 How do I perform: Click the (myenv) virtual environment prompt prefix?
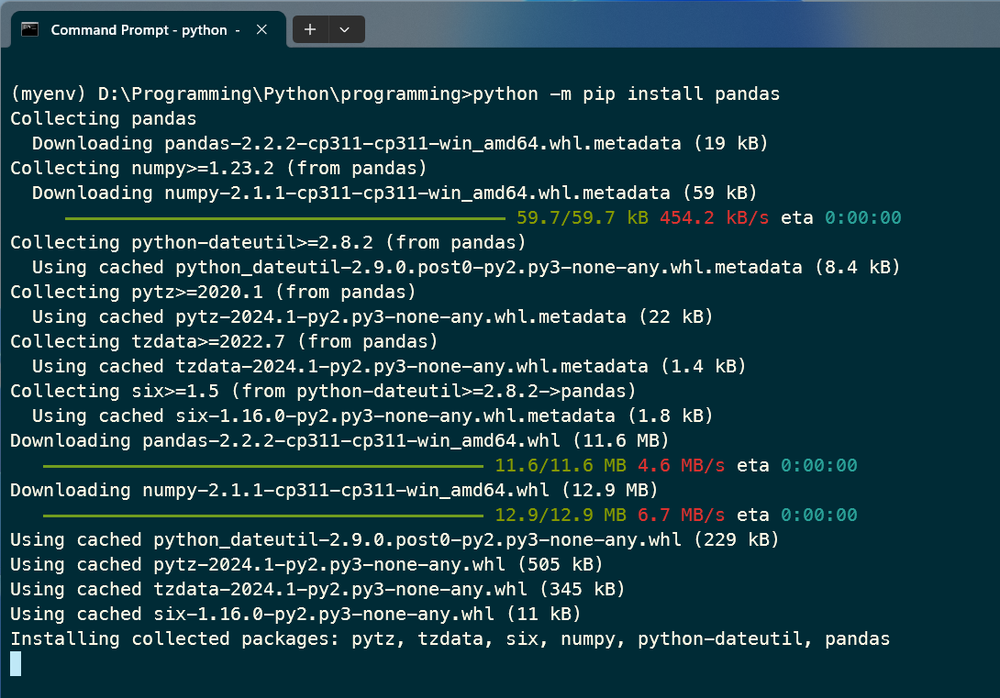pos(48,94)
